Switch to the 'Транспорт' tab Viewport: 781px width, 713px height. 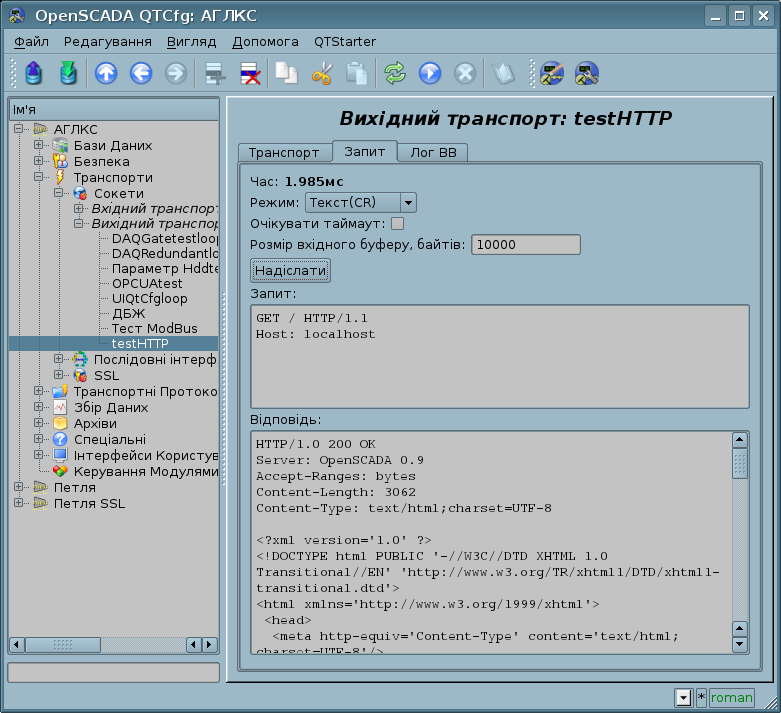[284, 153]
